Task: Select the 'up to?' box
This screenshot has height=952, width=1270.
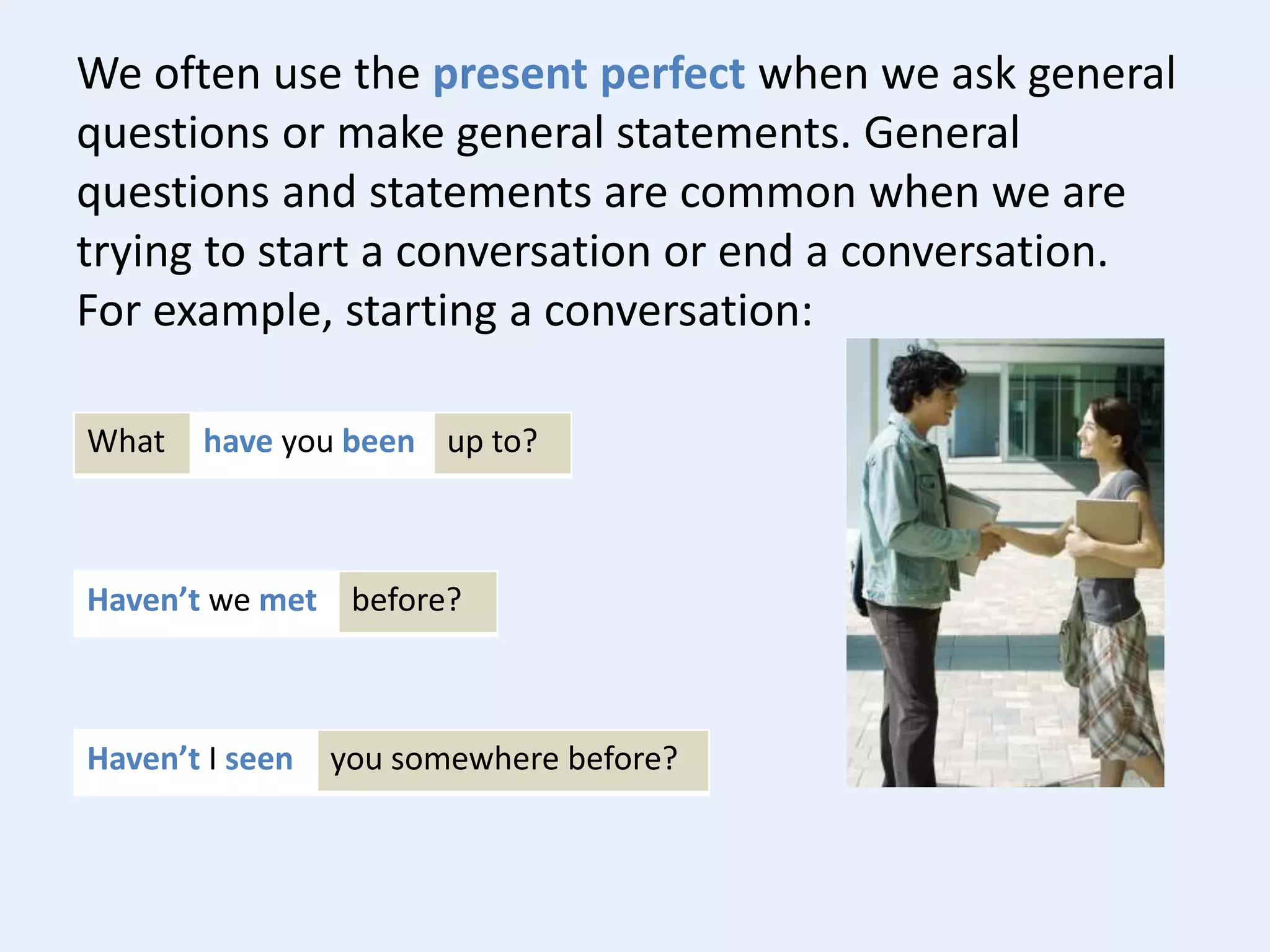Action: [x=502, y=443]
